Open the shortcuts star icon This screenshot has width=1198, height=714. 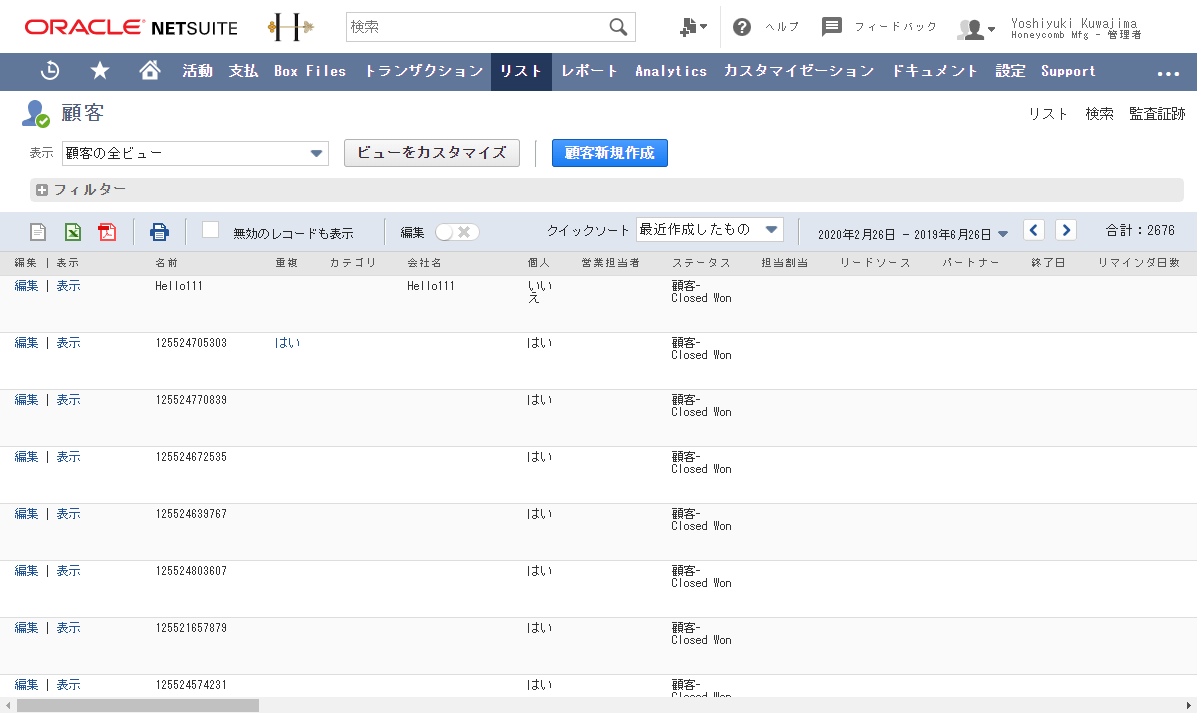tap(100, 71)
